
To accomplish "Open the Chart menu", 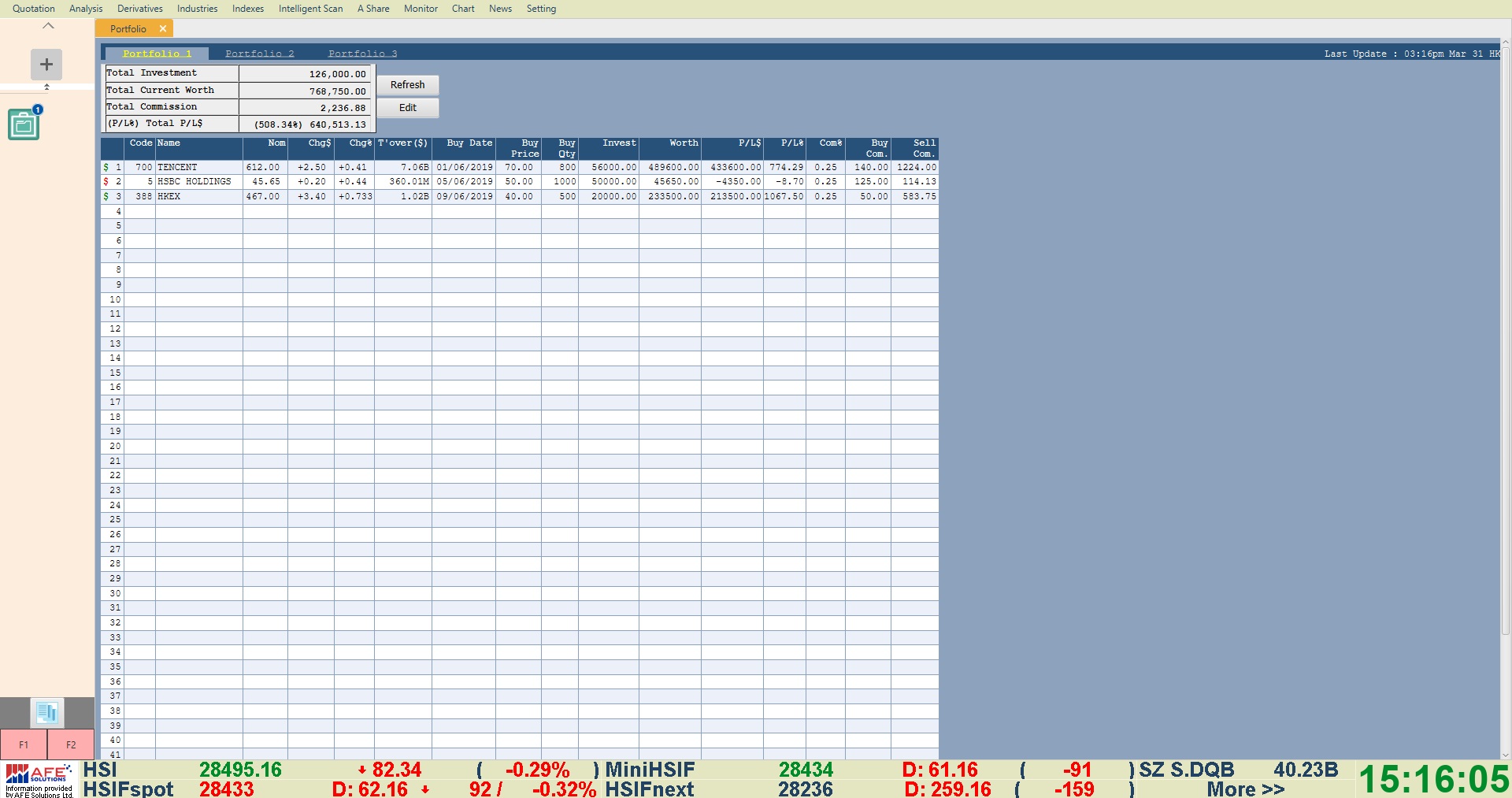I will click(463, 9).
